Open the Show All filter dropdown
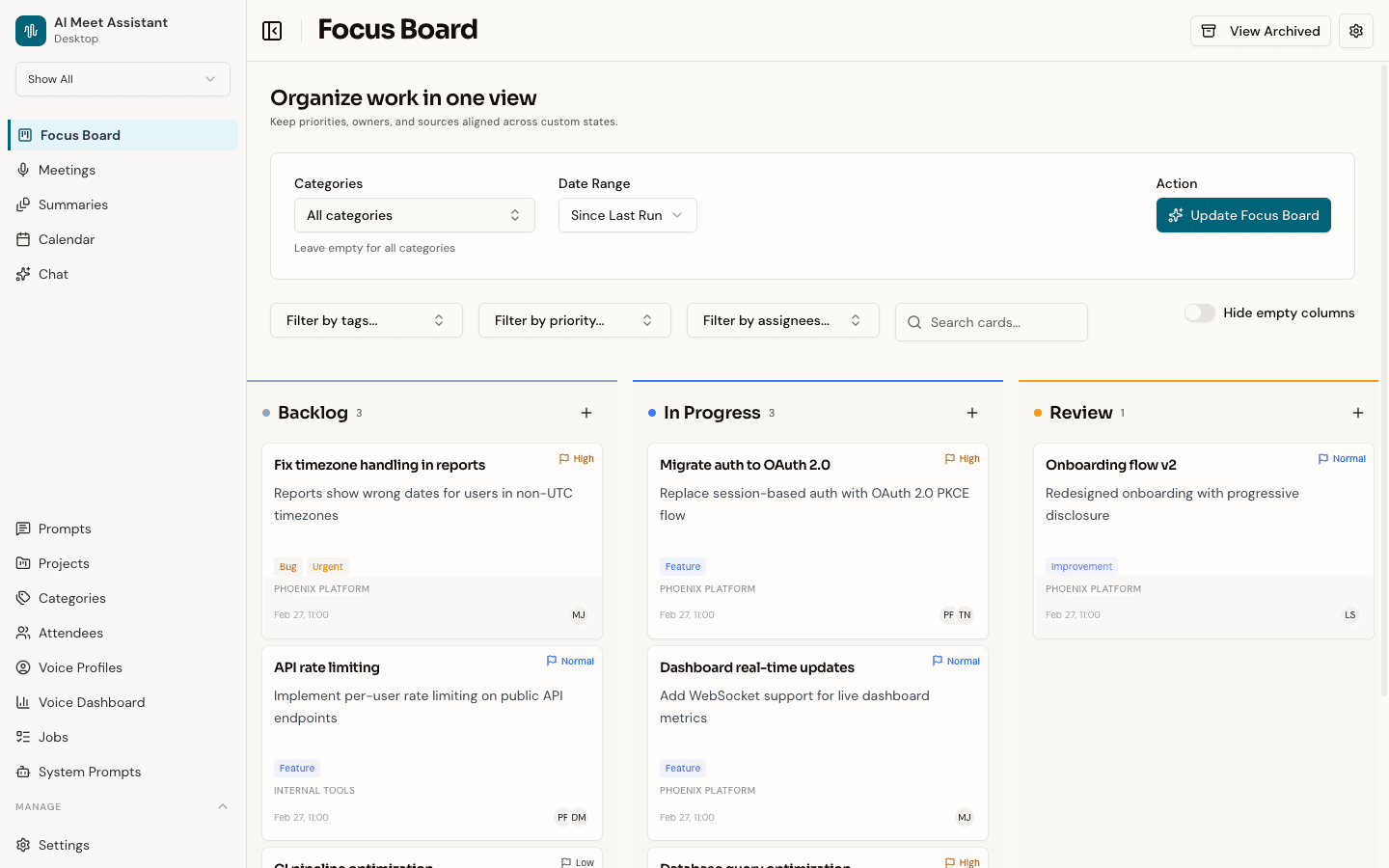This screenshot has width=1389, height=868. point(123,79)
